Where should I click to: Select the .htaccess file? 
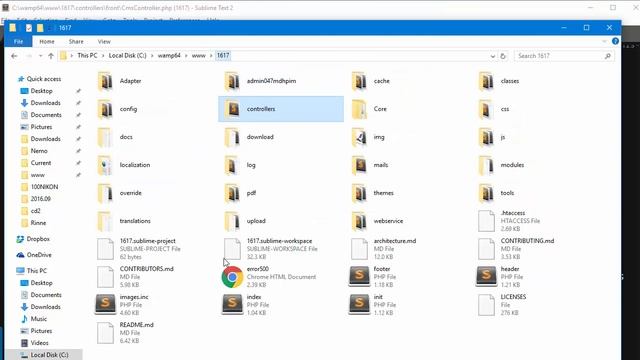pos(509,221)
